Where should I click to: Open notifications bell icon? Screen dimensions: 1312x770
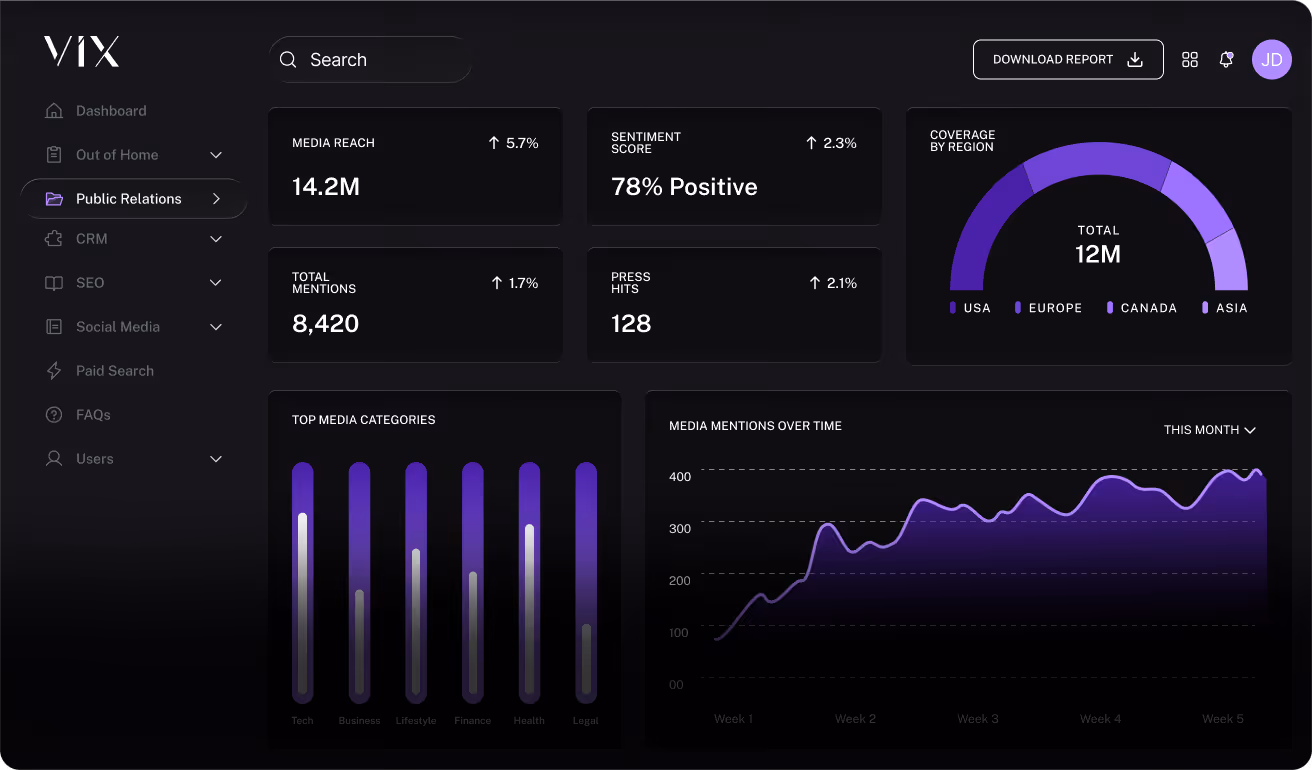(1226, 60)
